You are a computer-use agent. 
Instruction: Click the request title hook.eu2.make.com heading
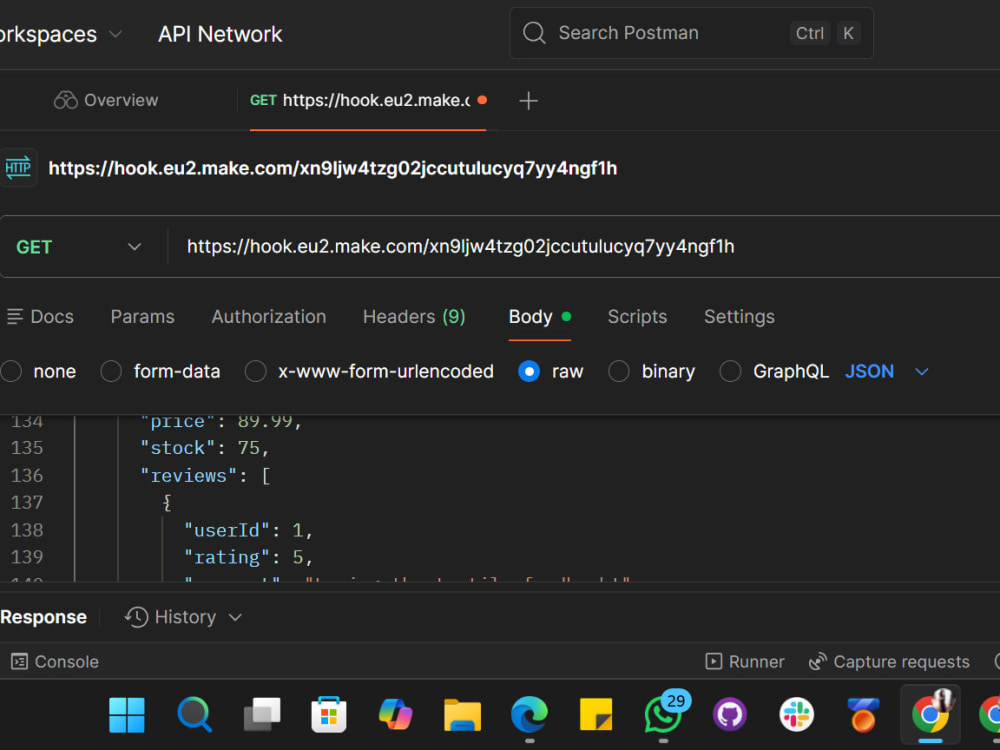click(x=333, y=168)
